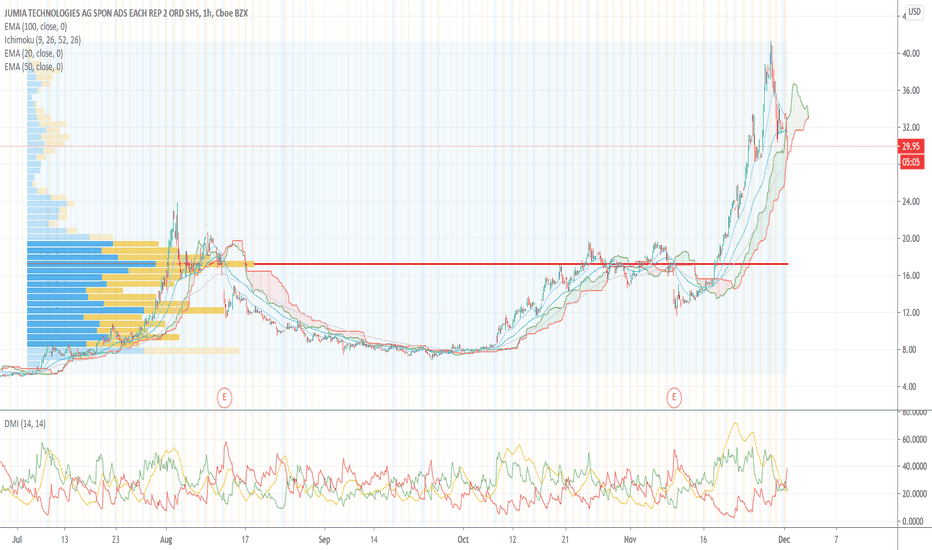Select the JUMIA TECHNOLOGIES chart title
Viewport: 932px width, 550px height.
click(x=126, y=13)
